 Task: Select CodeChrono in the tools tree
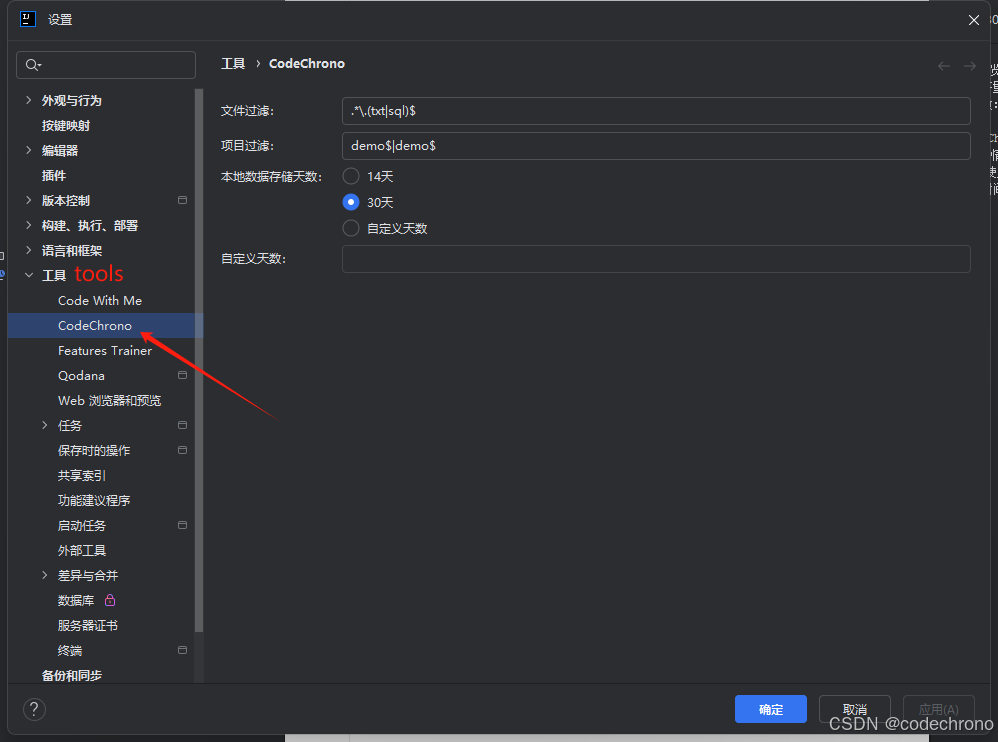click(95, 325)
